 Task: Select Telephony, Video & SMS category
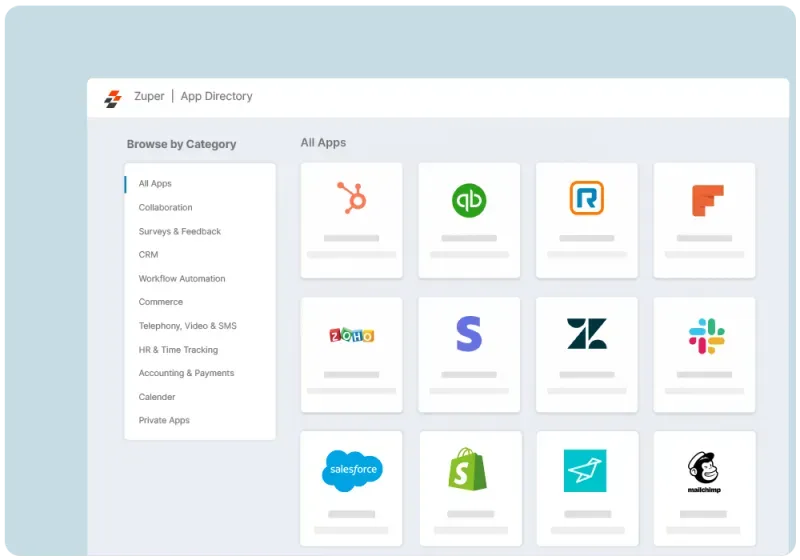pos(187,326)
